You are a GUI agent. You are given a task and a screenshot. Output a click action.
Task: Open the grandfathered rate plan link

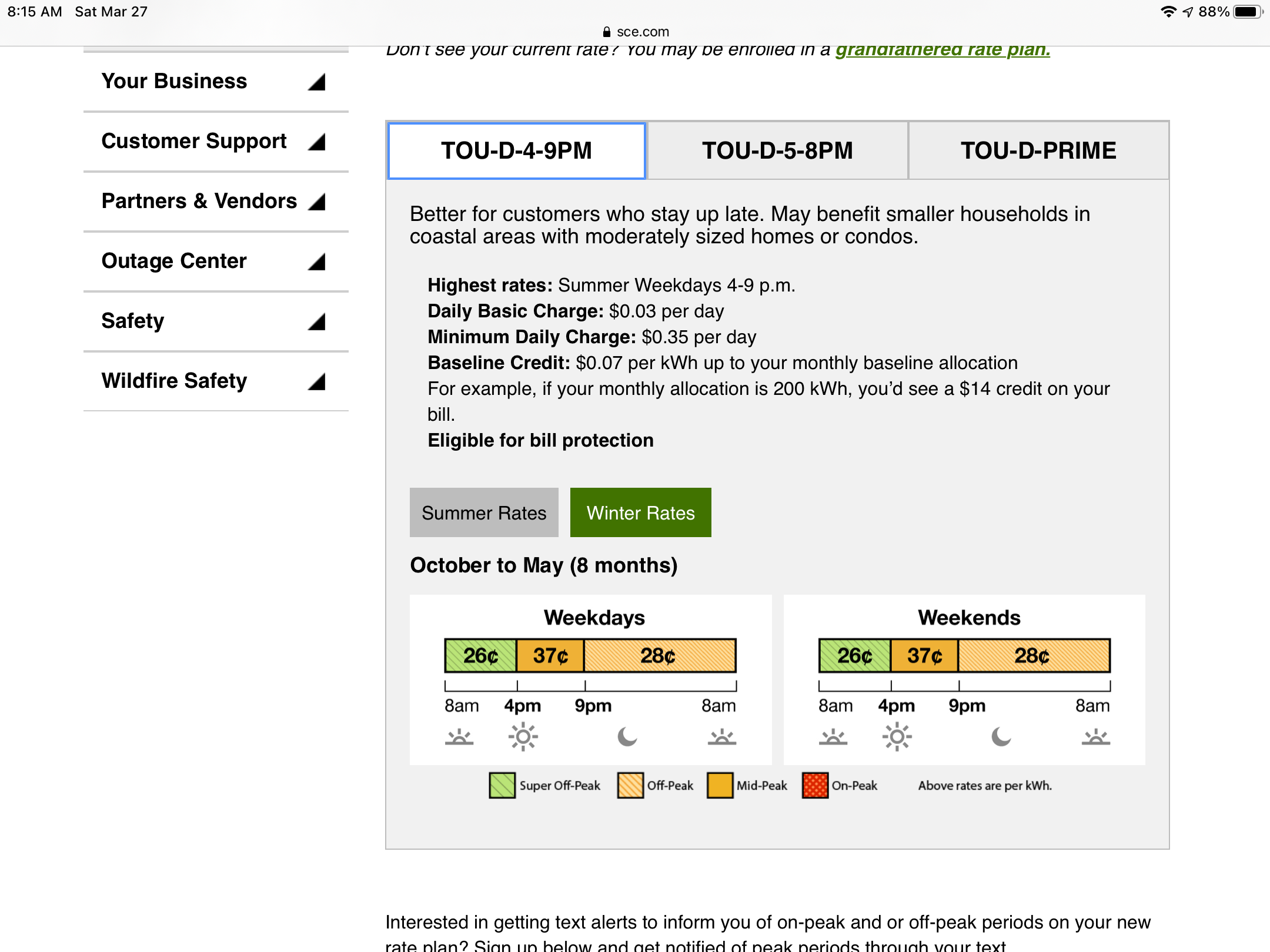point(943,49)
